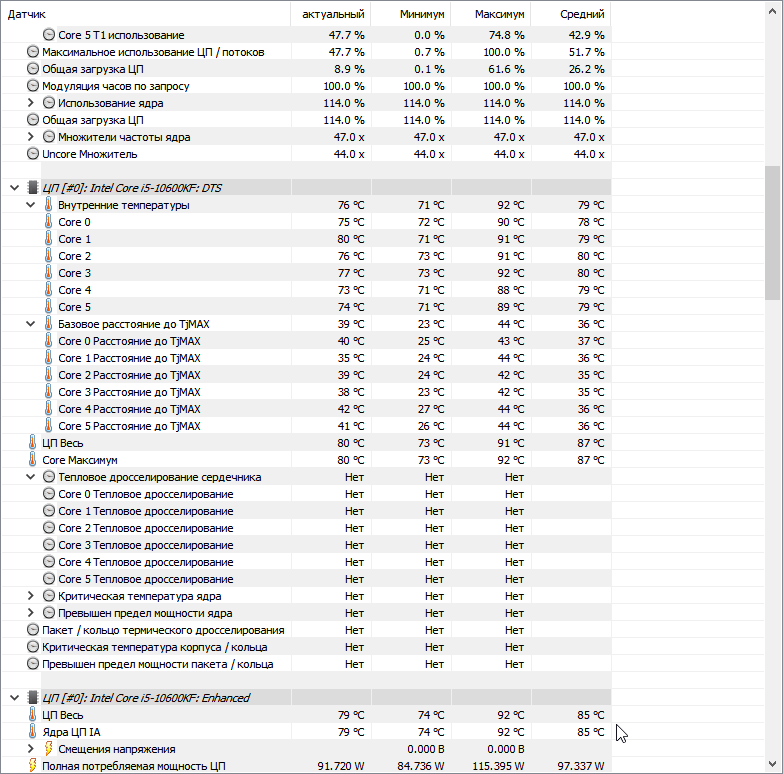Click the Датчик column header

point(146,14)
